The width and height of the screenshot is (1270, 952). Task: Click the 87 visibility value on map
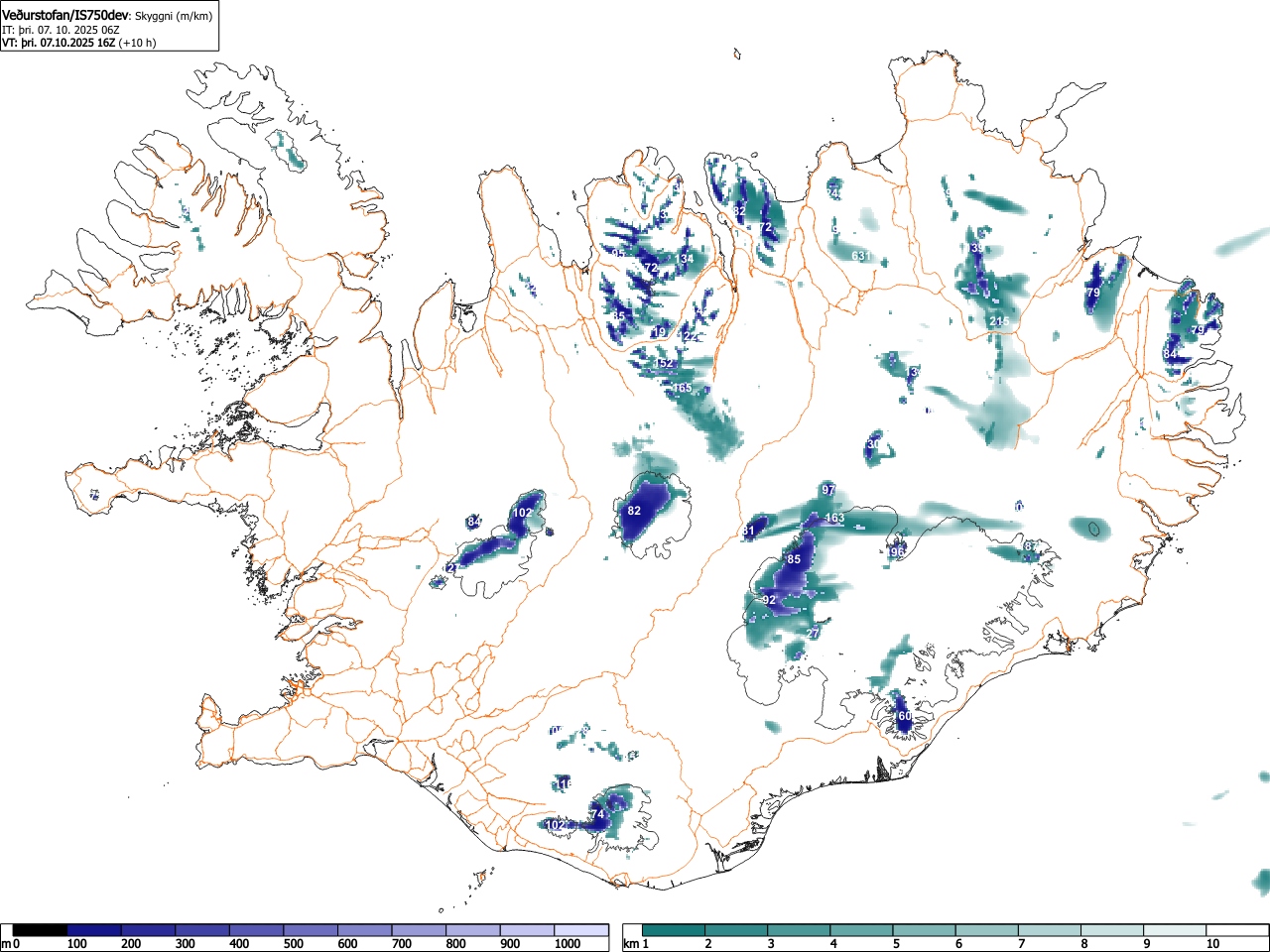(x=1031, y=546)
